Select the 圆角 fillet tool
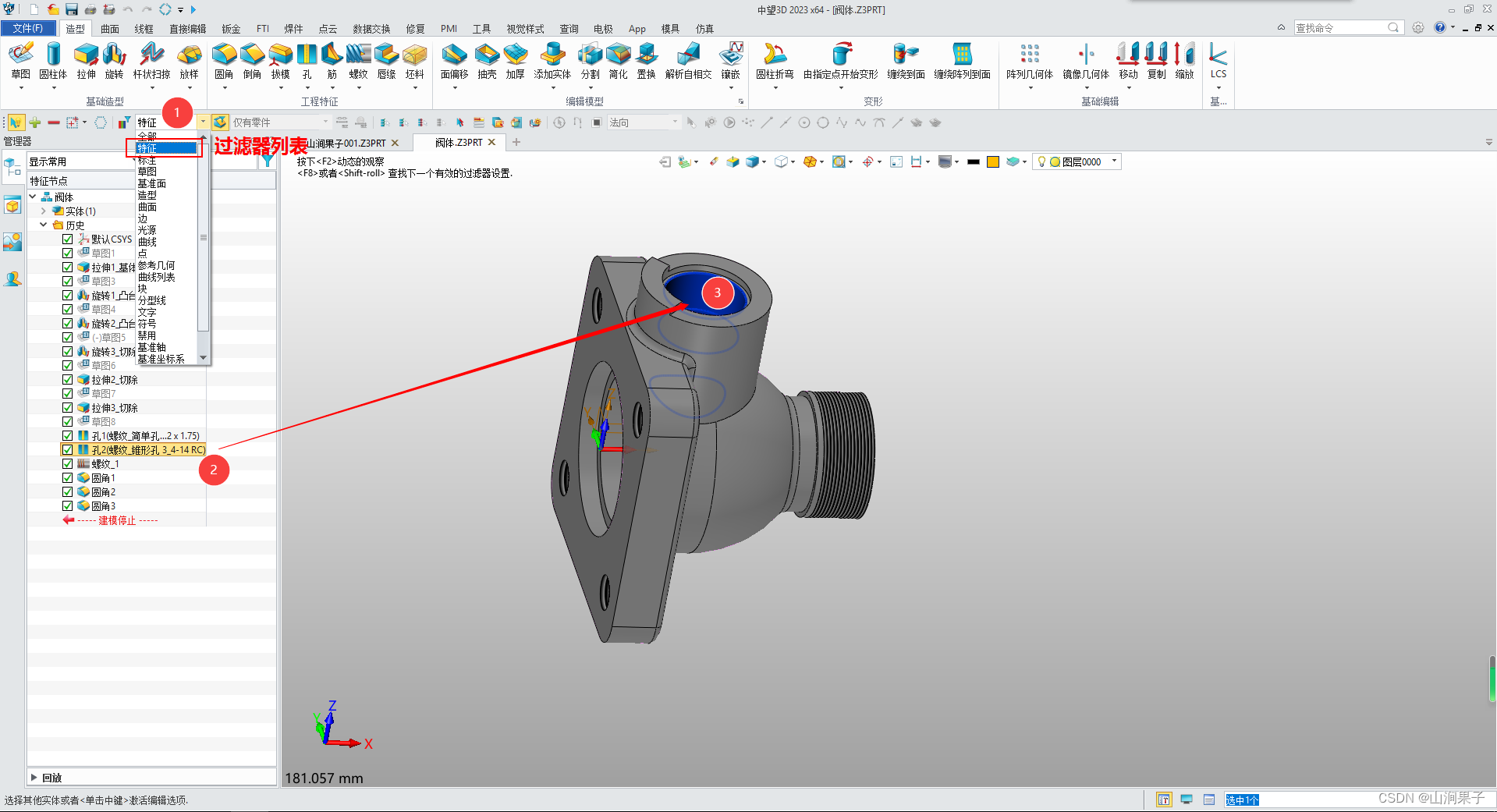The width and height of the screenshot is (1497, 812). point(224,61)
